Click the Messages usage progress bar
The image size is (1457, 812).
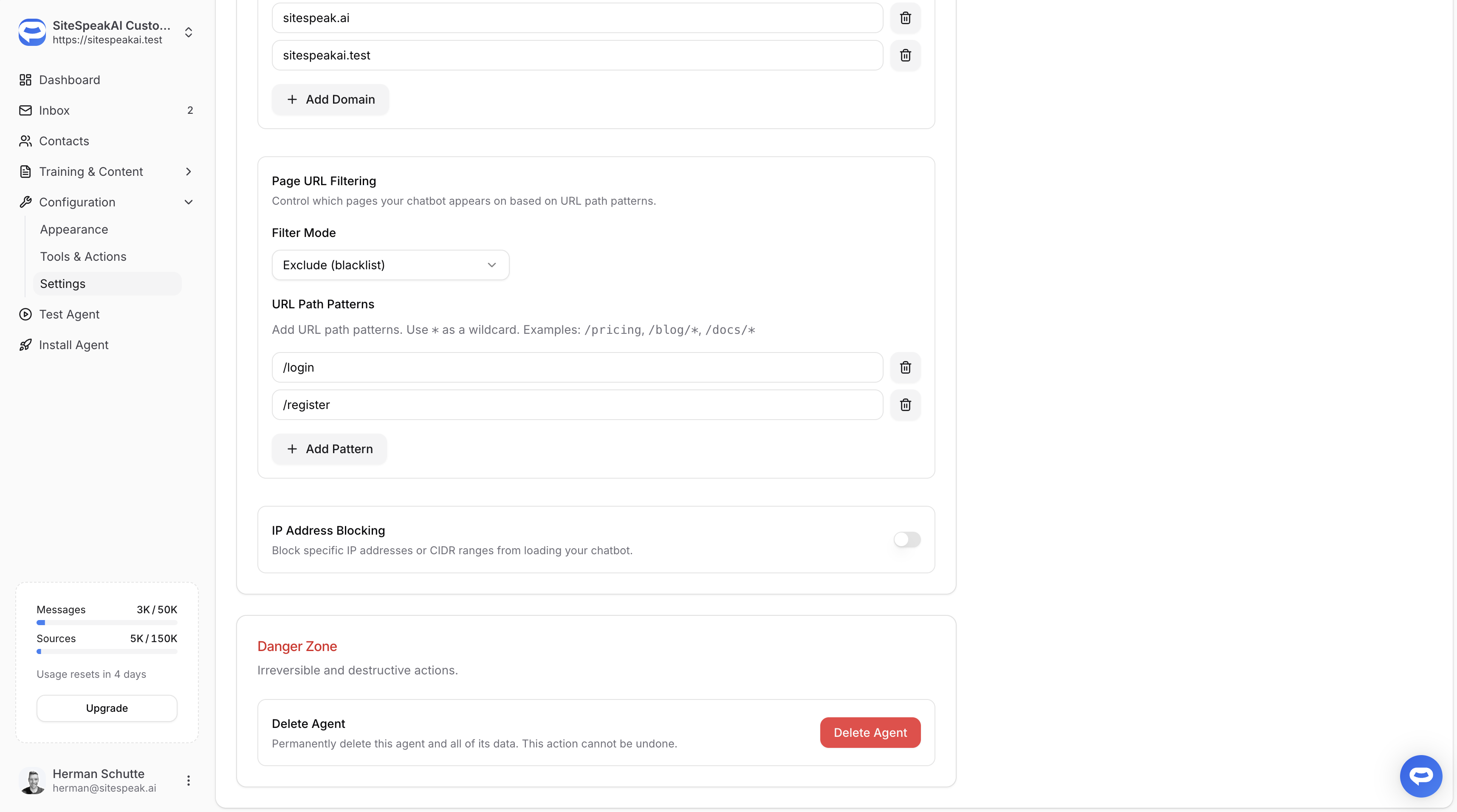click(x=107, y=623)
